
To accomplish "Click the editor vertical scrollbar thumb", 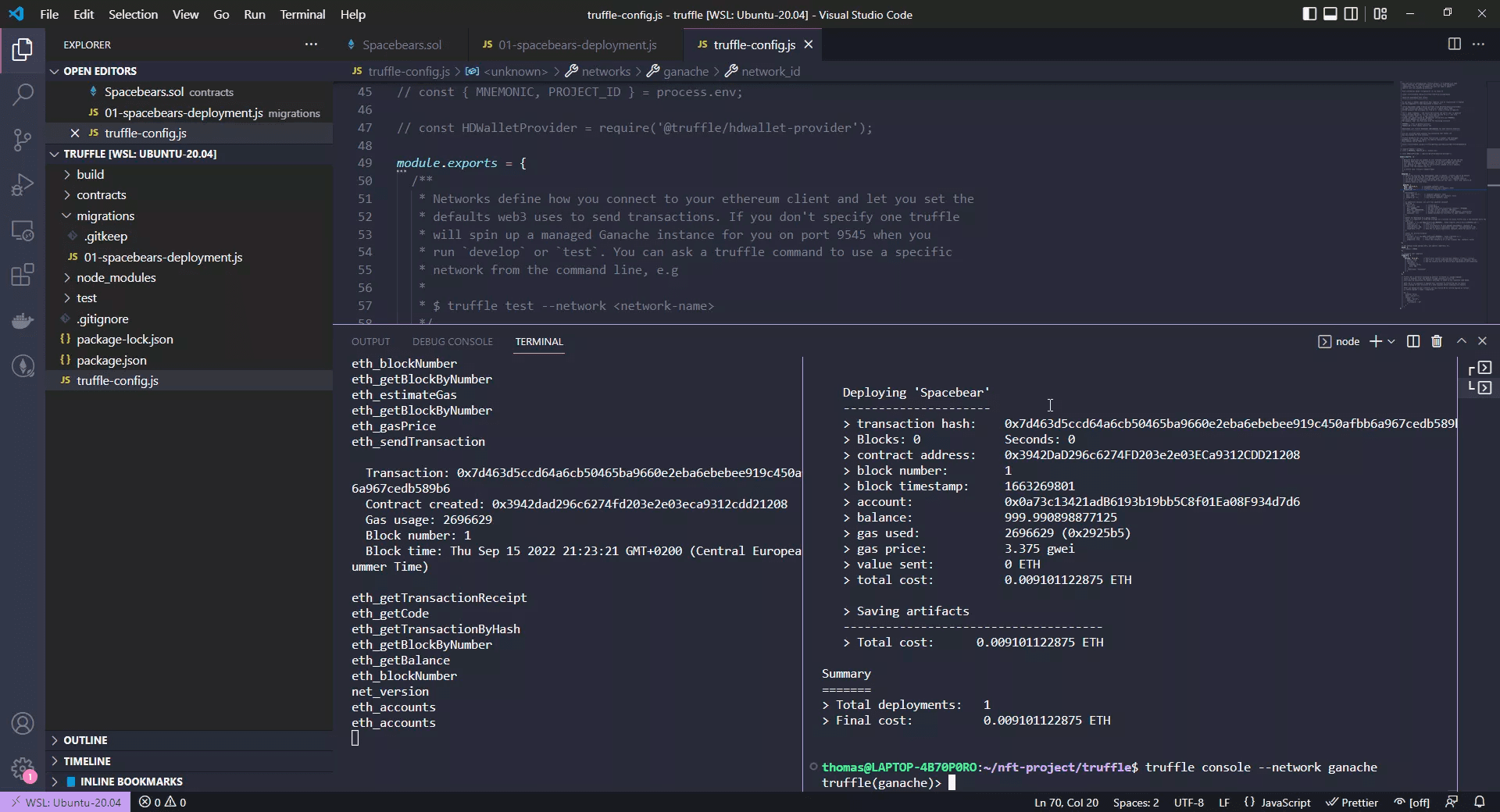I will [x=1493, y=158].
